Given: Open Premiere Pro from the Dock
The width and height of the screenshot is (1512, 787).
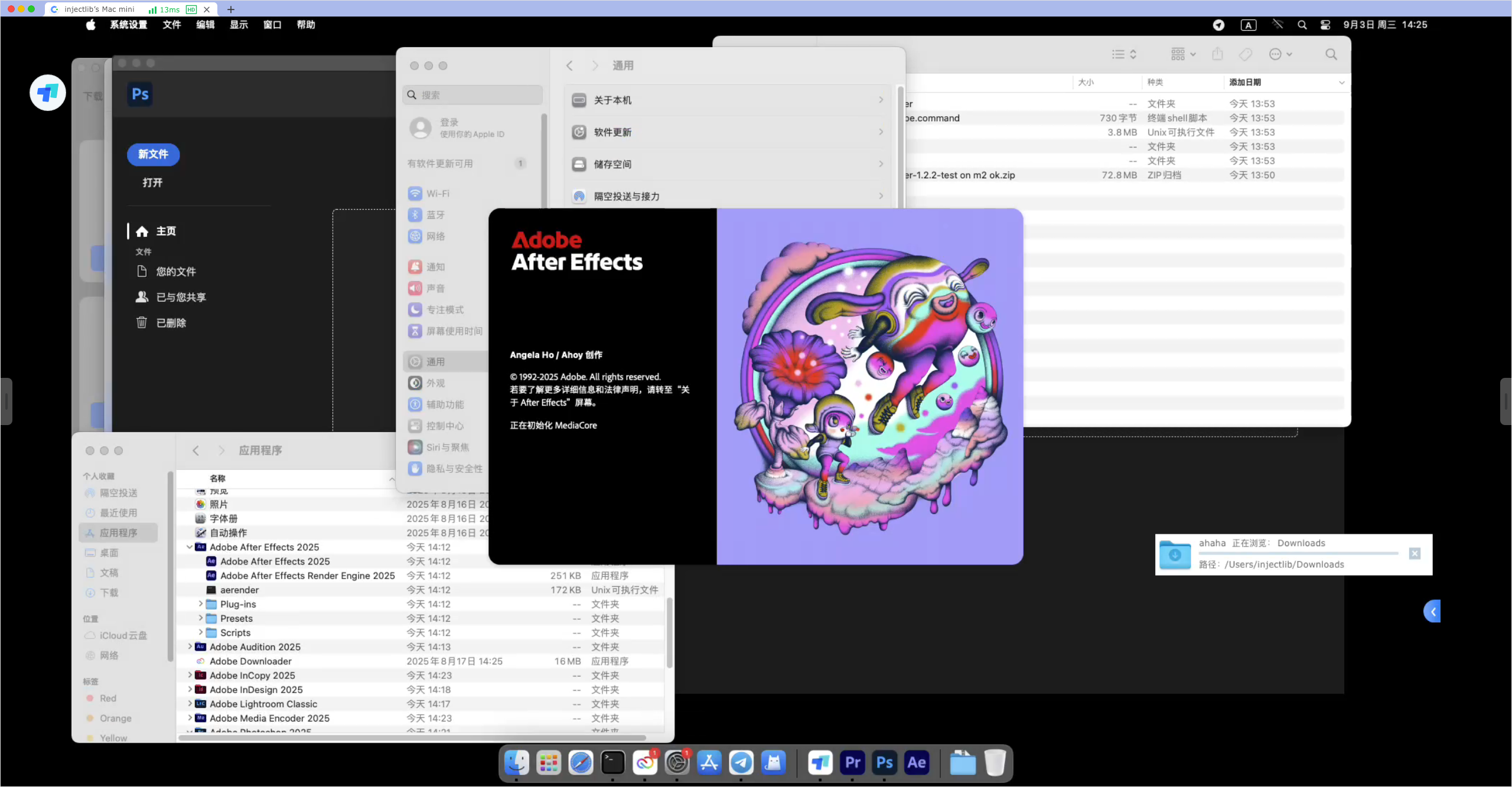Looking at the screenshot, I should (x=851, y=763).
